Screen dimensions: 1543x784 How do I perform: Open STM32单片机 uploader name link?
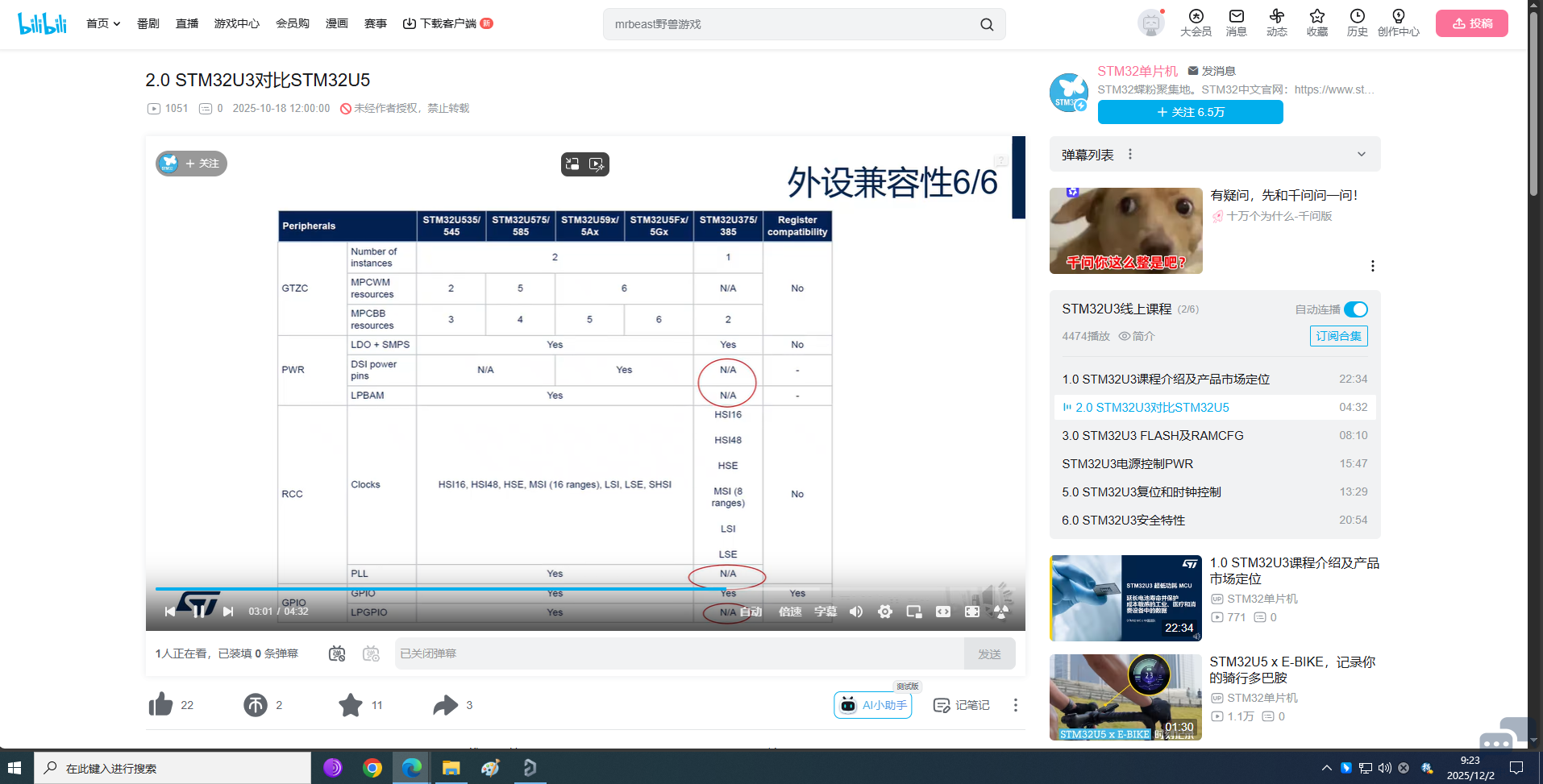[x=1137, y=71]
